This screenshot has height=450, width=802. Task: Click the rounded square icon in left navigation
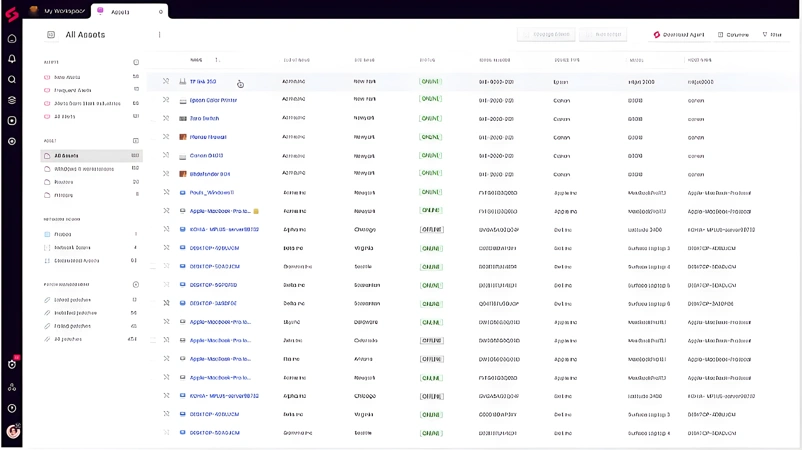(x=12, y=121)
